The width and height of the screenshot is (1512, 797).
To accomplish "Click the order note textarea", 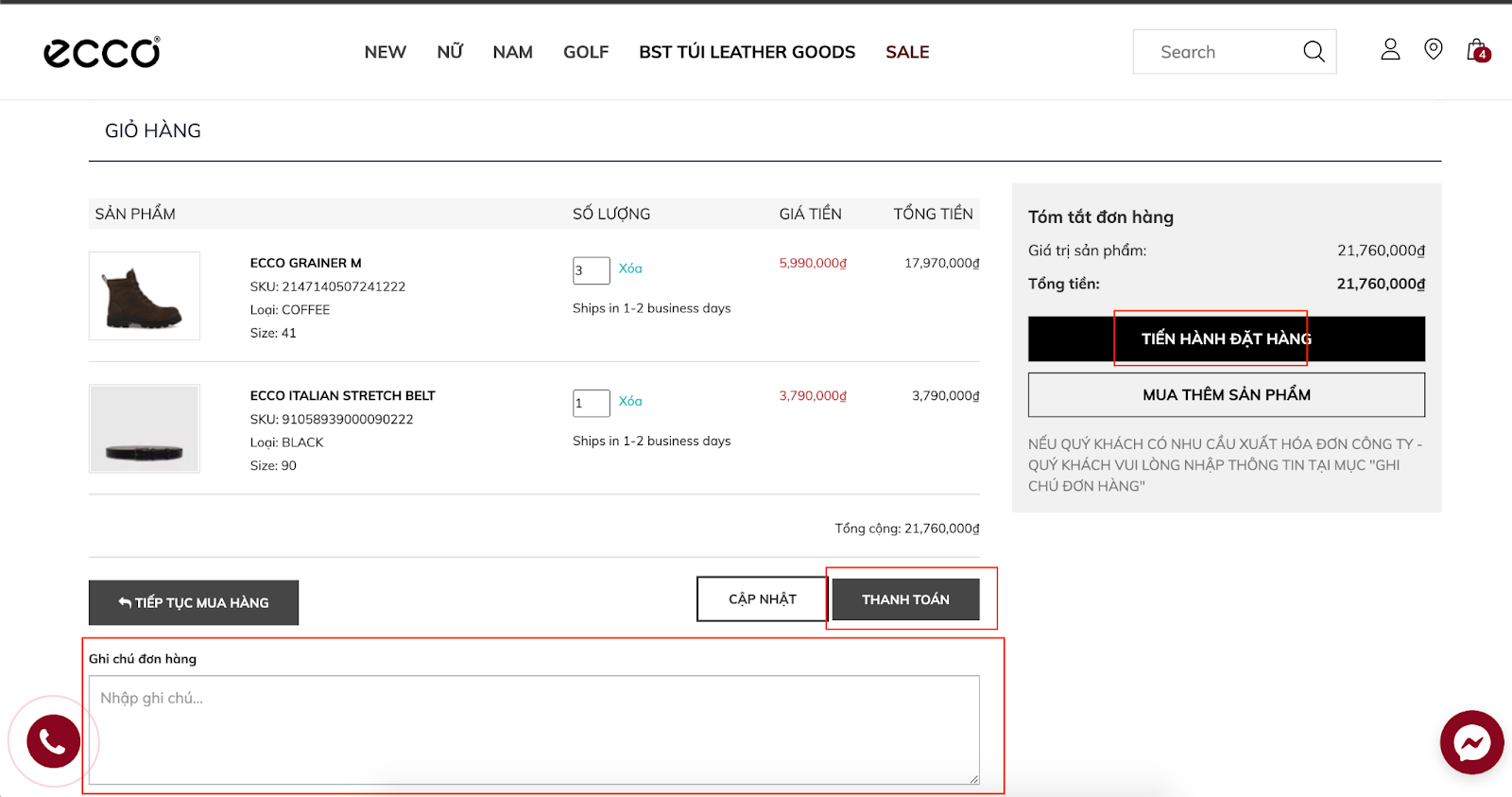I will tap(534, 730).
